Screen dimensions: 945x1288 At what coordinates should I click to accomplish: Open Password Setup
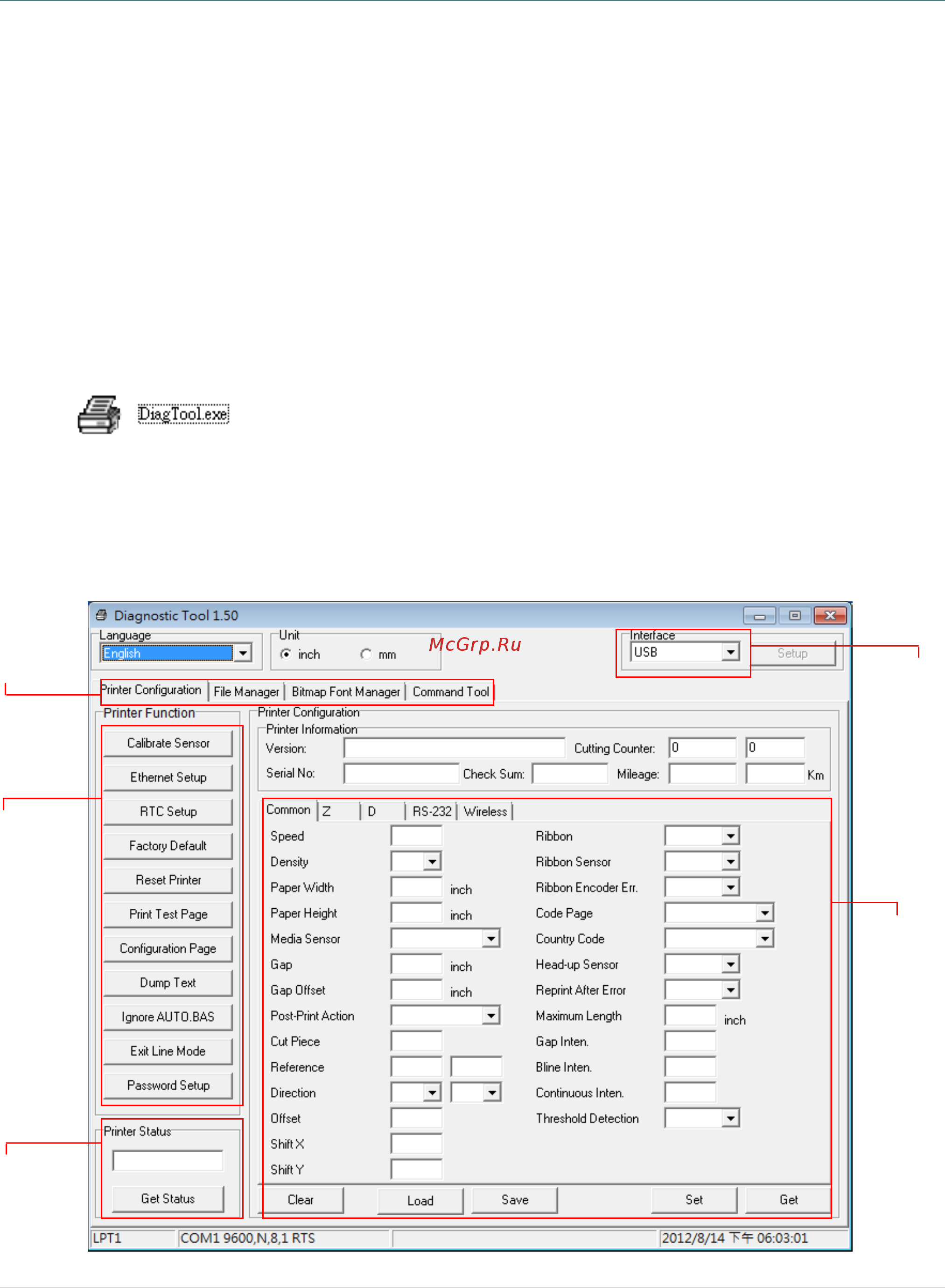pyautogui.click(x=168, y=1085)
